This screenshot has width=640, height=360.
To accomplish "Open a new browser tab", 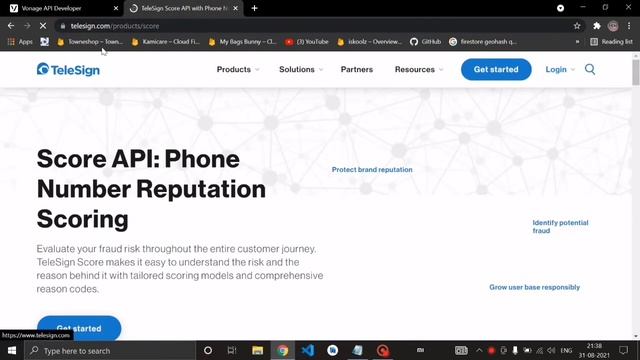I will click(x=254, y=8).
